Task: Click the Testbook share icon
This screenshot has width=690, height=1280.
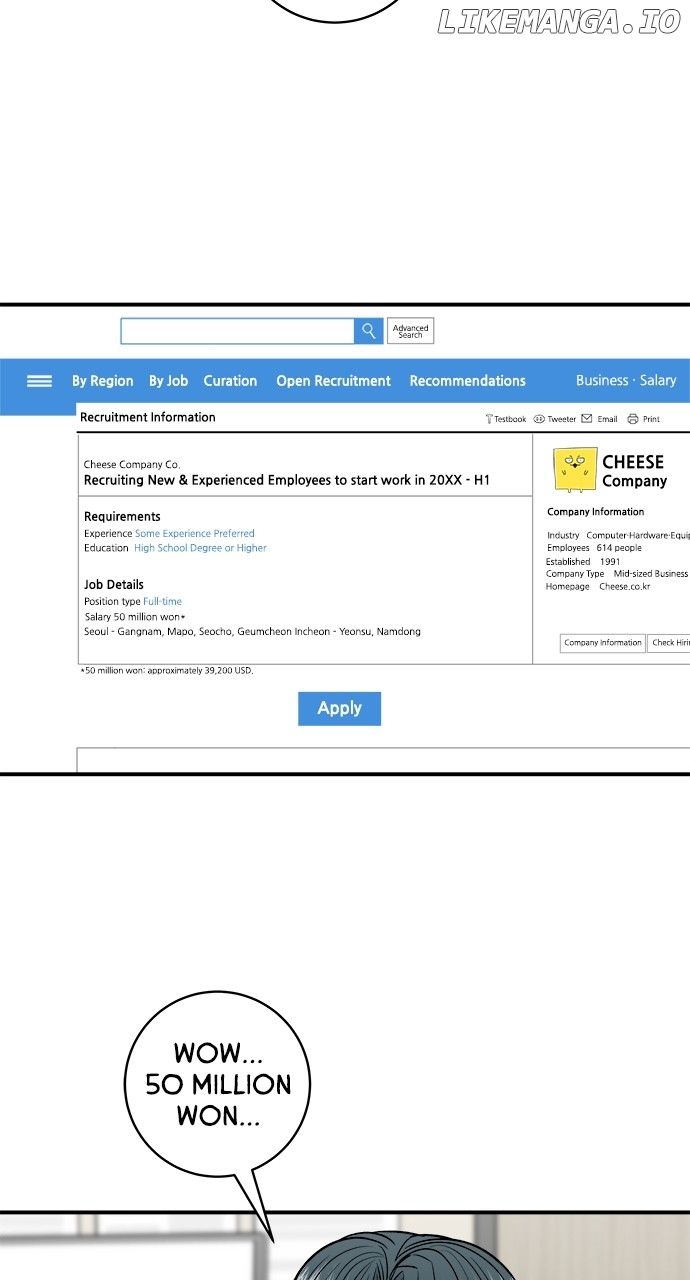Action: click(x=489, y=419)
